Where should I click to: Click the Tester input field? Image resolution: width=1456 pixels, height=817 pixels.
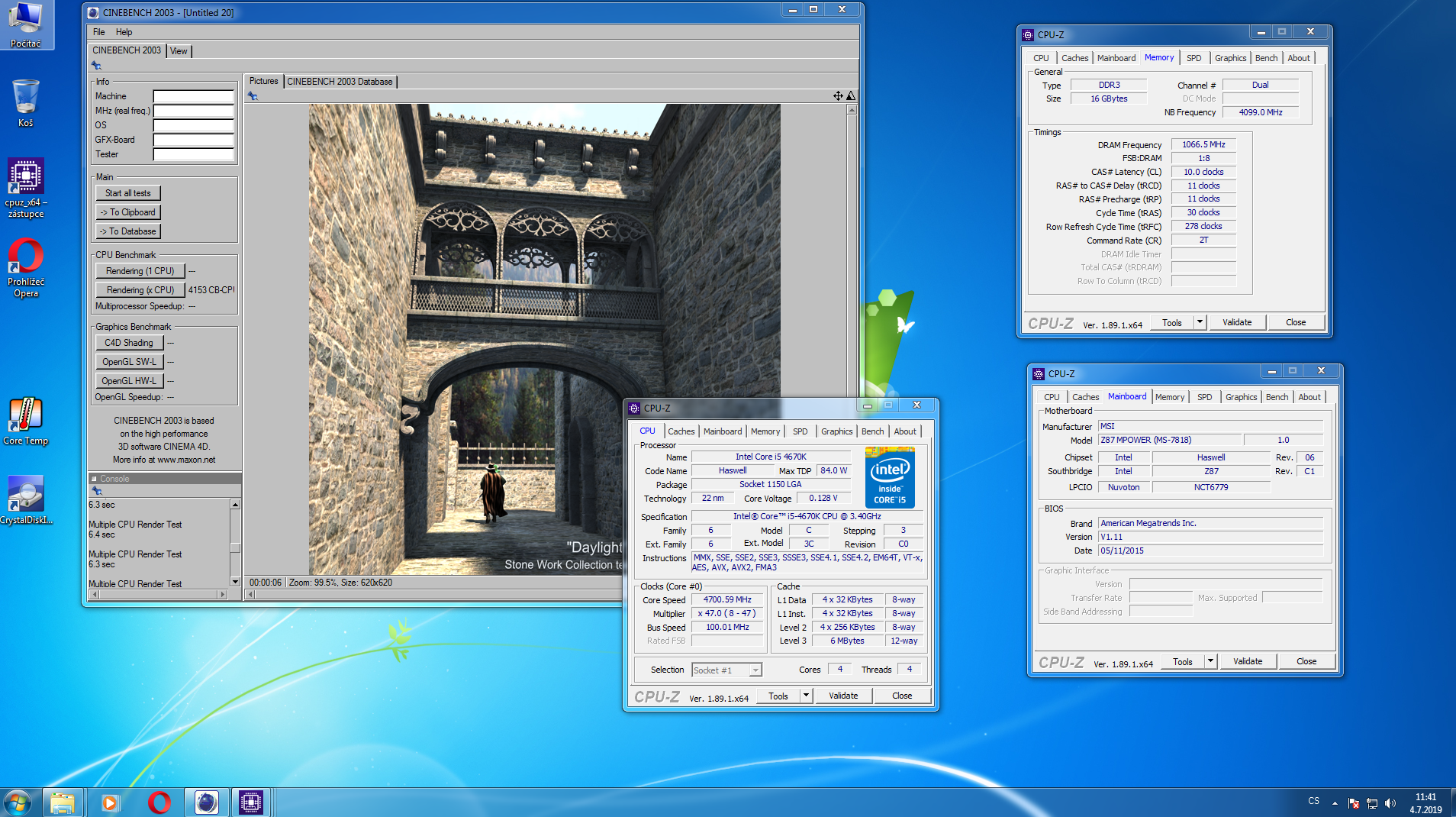tap(193, 154)
